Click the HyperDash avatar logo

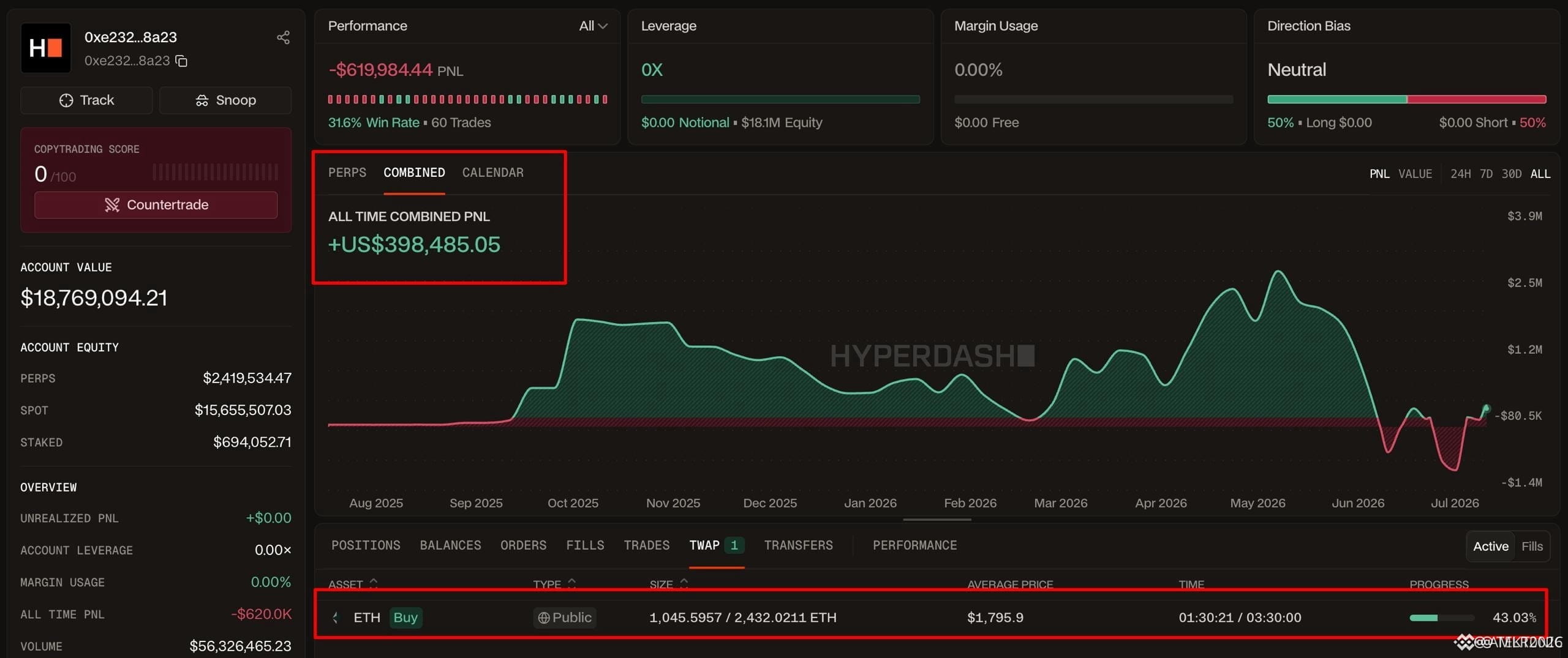[46, 48]
